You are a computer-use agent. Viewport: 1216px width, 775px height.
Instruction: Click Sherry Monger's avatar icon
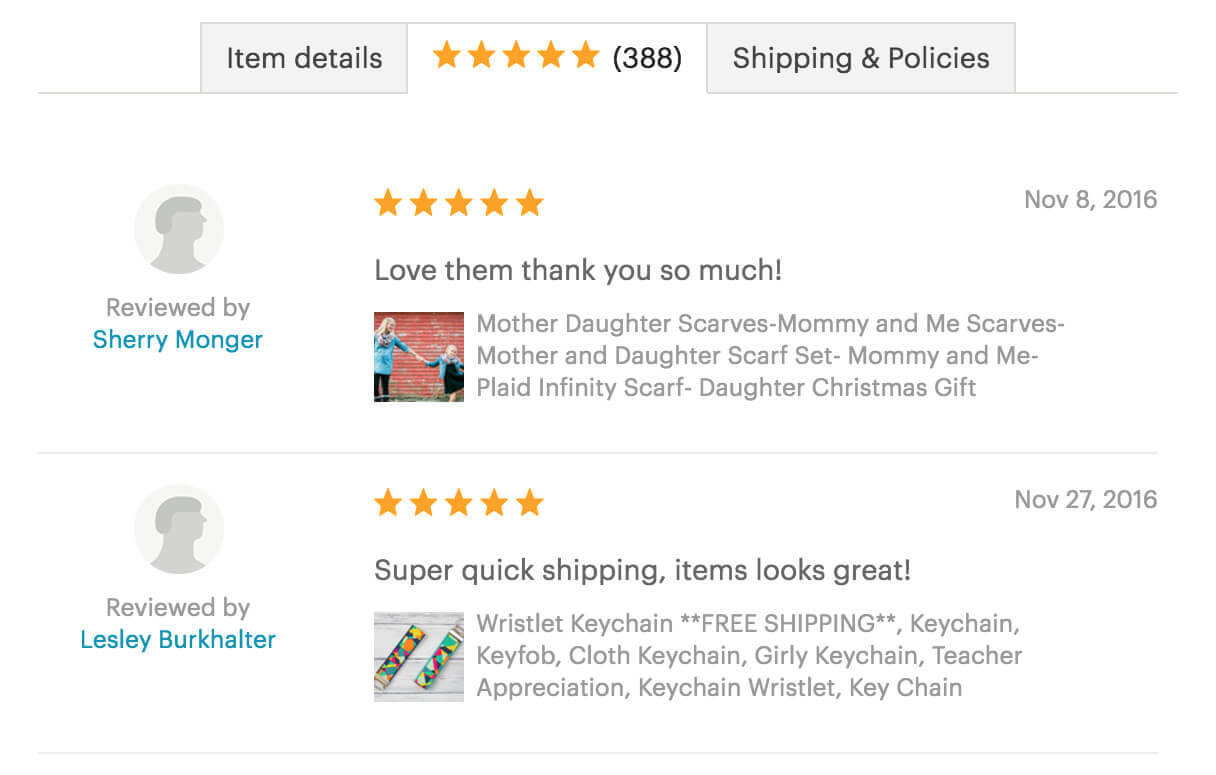(x=179, y=229)
